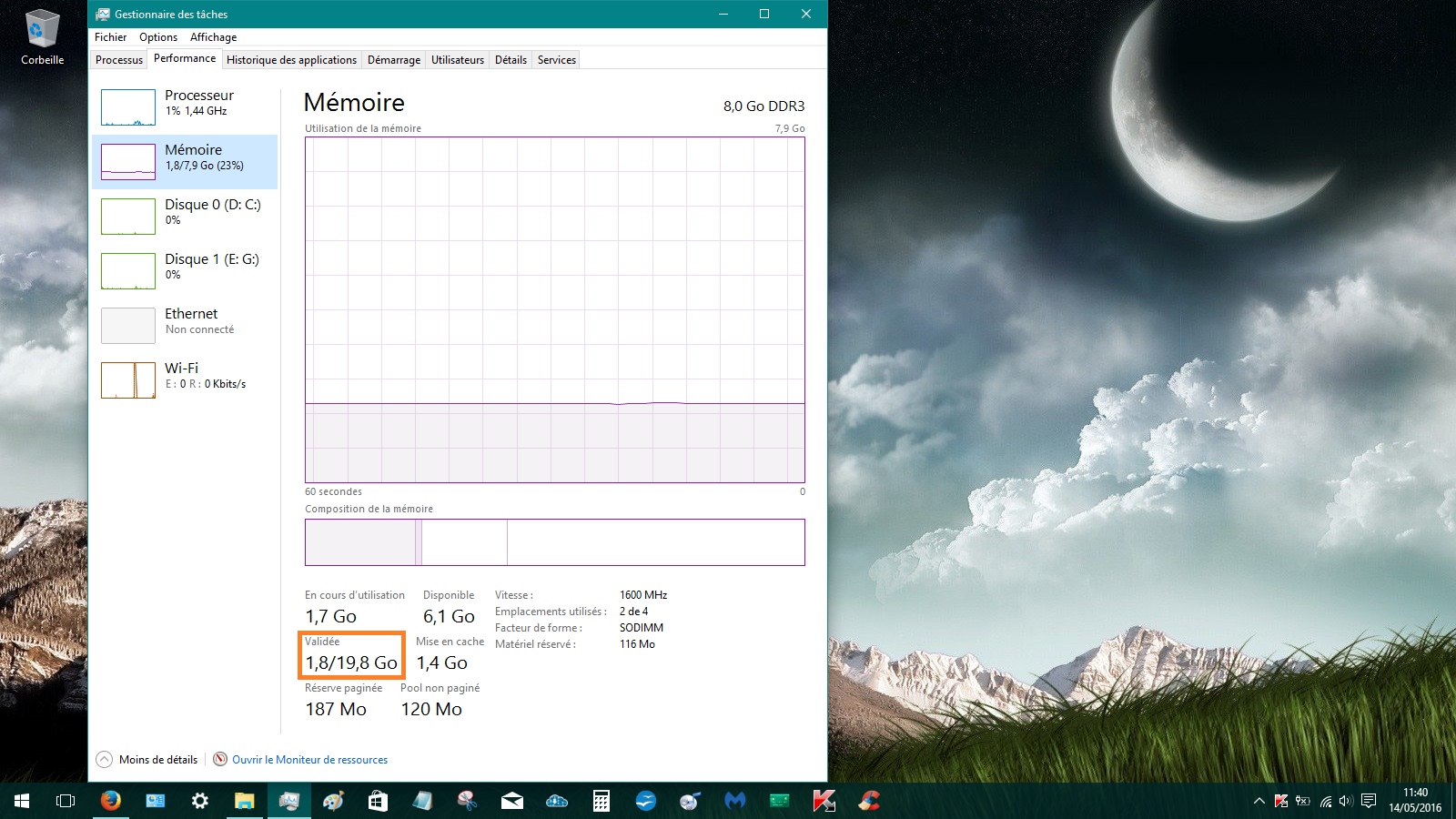The height and width of the screenshot is (819, 1456).
Task: Click the Kaspersky icon in system tray
Action: click(1281, 801)
